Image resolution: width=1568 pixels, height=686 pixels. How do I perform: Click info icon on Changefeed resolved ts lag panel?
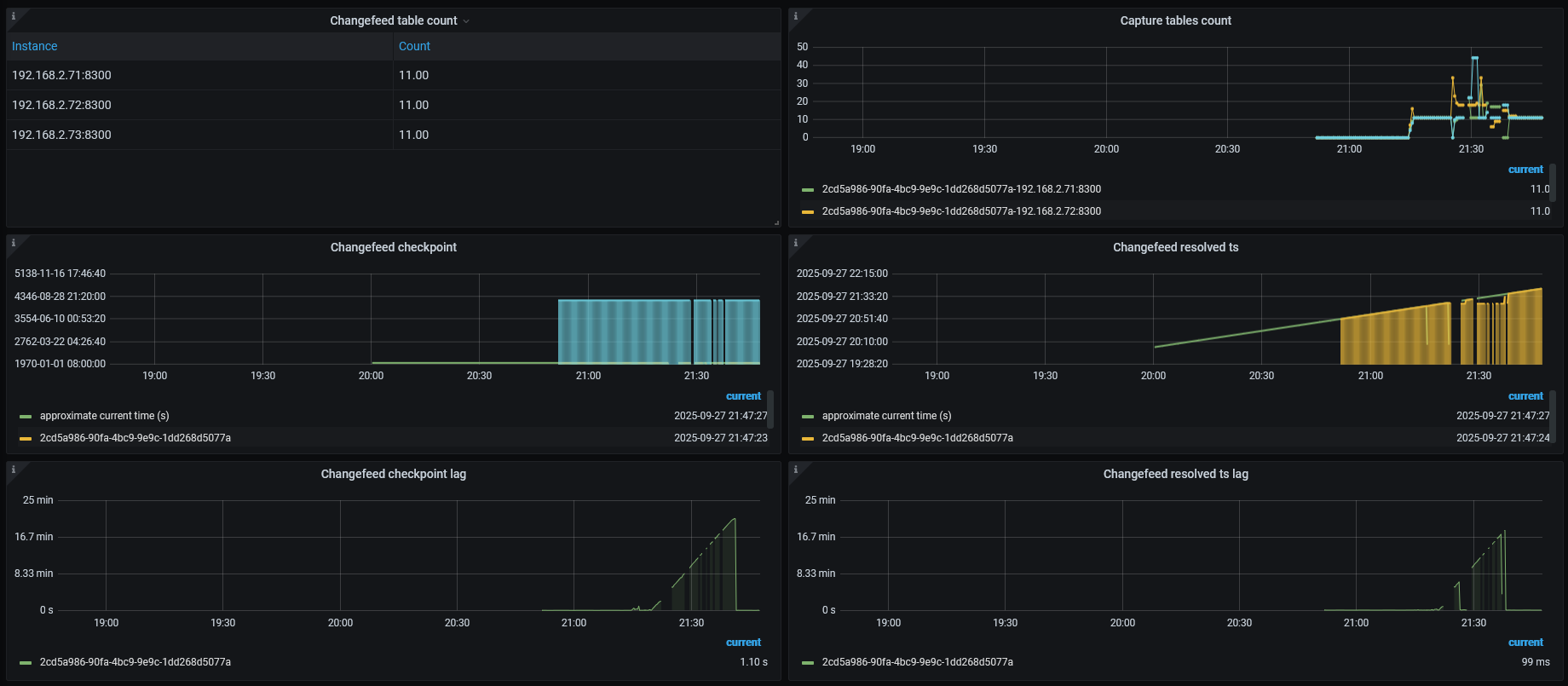pos(796,470)
